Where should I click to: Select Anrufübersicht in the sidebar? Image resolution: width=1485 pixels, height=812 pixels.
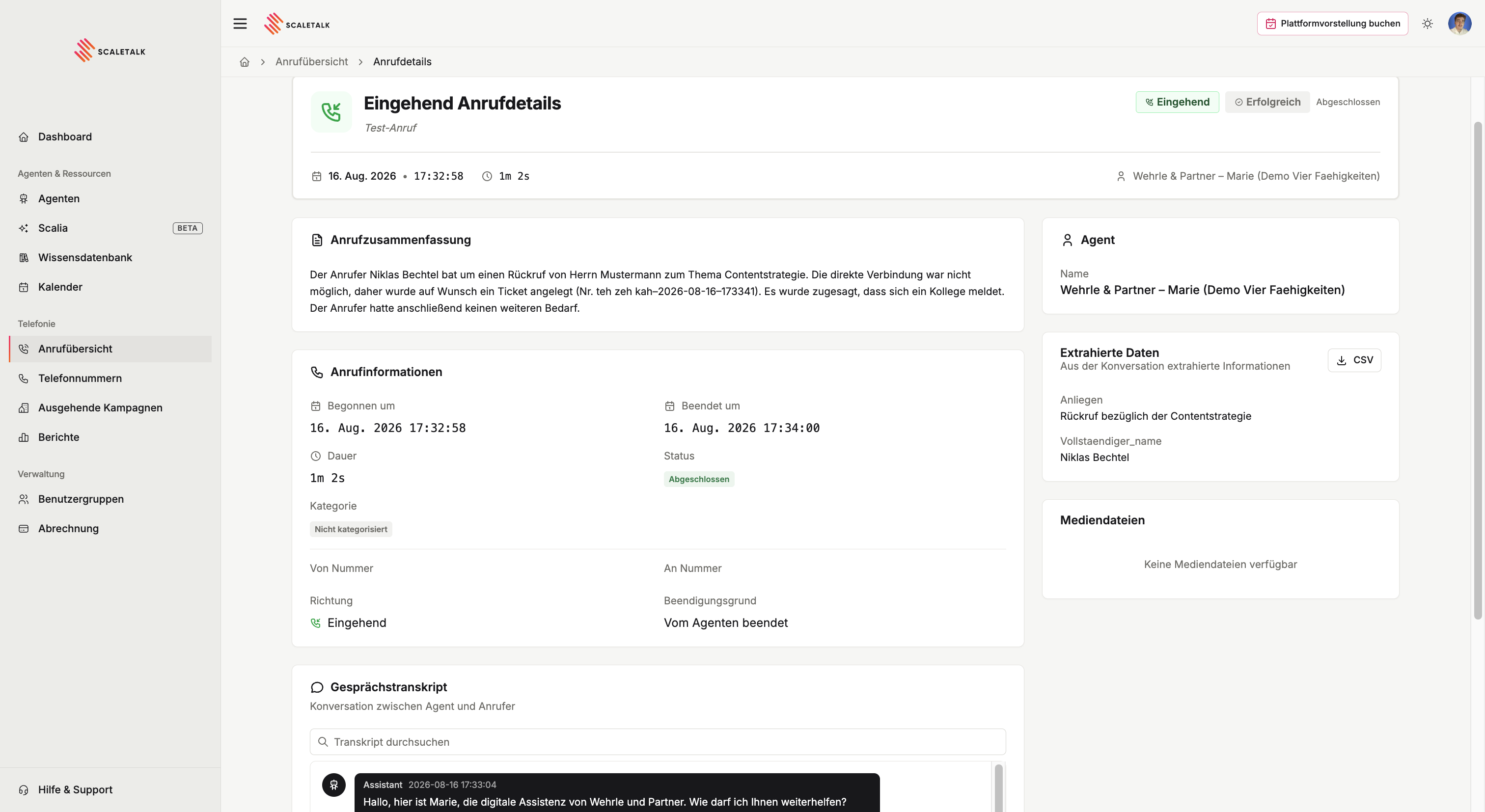click(110, 349)
